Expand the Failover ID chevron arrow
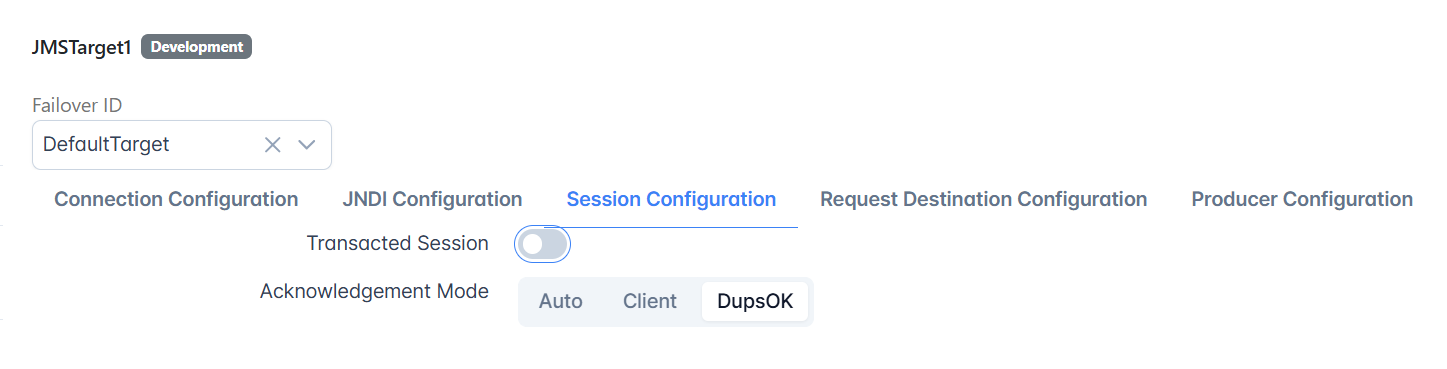 tap(307, 145)
